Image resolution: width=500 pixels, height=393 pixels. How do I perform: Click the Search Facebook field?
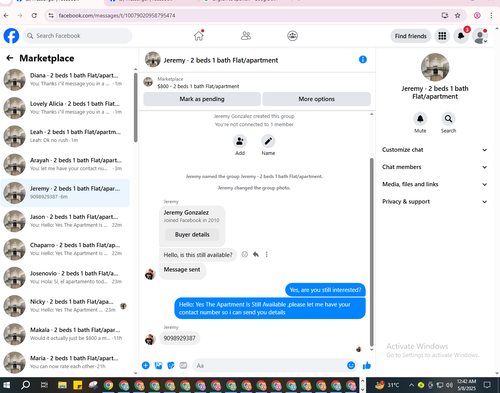pyautogui.click(x=77, y=36)
